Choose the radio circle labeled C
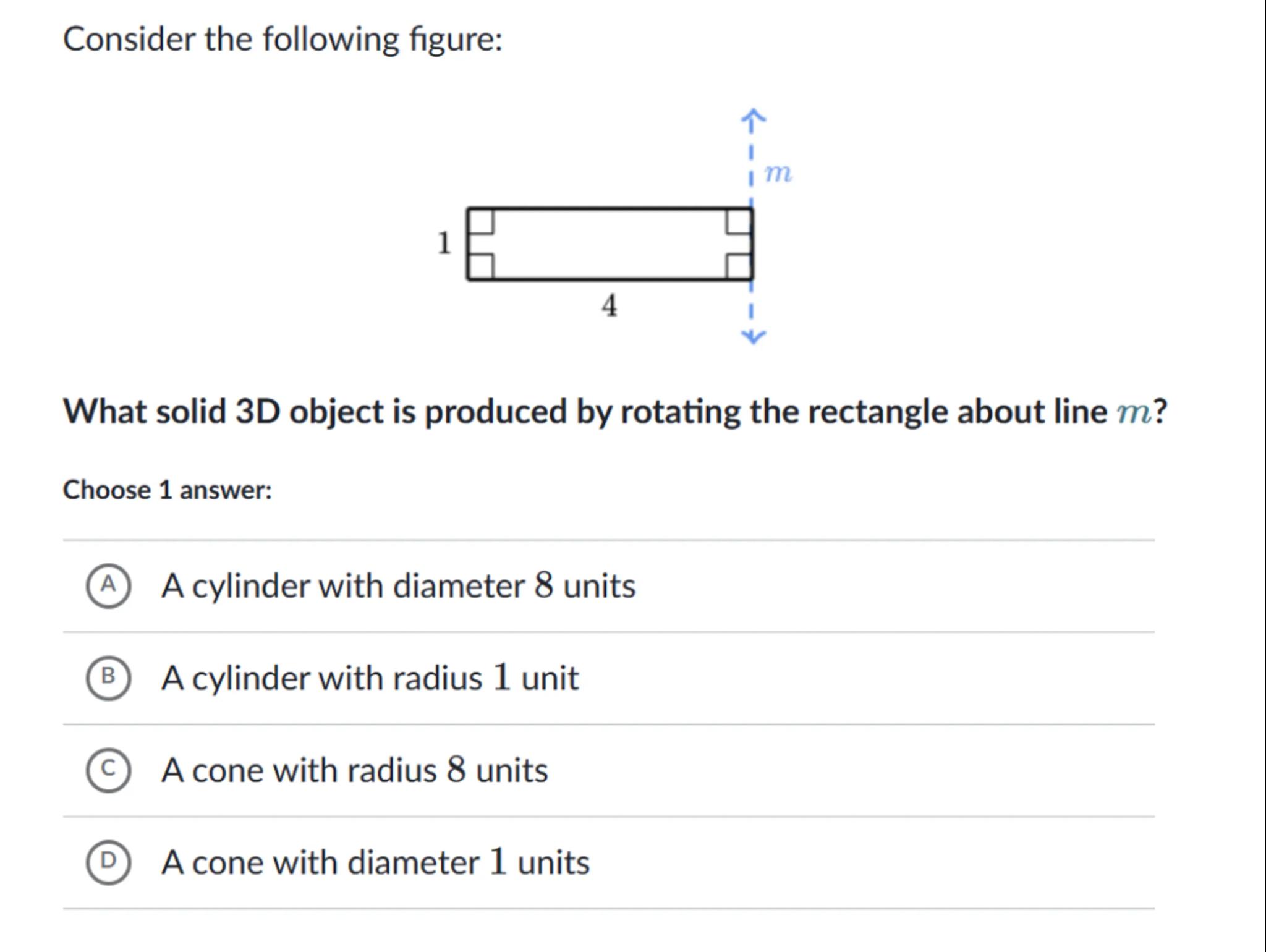Image resolution: width=1266 pixels, height=952 pixels. point(108,770)
